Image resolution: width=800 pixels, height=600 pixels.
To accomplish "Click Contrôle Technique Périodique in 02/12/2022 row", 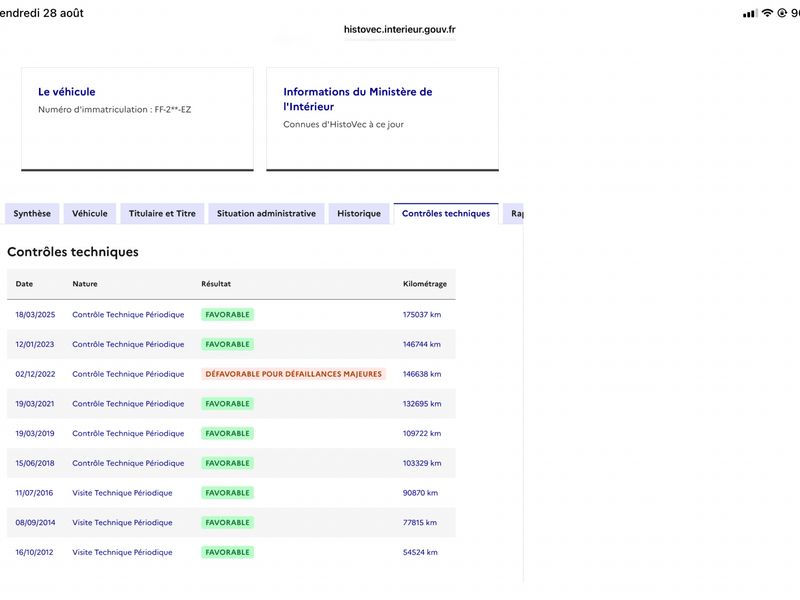I will pyautogui.click(x=128, y=374).
